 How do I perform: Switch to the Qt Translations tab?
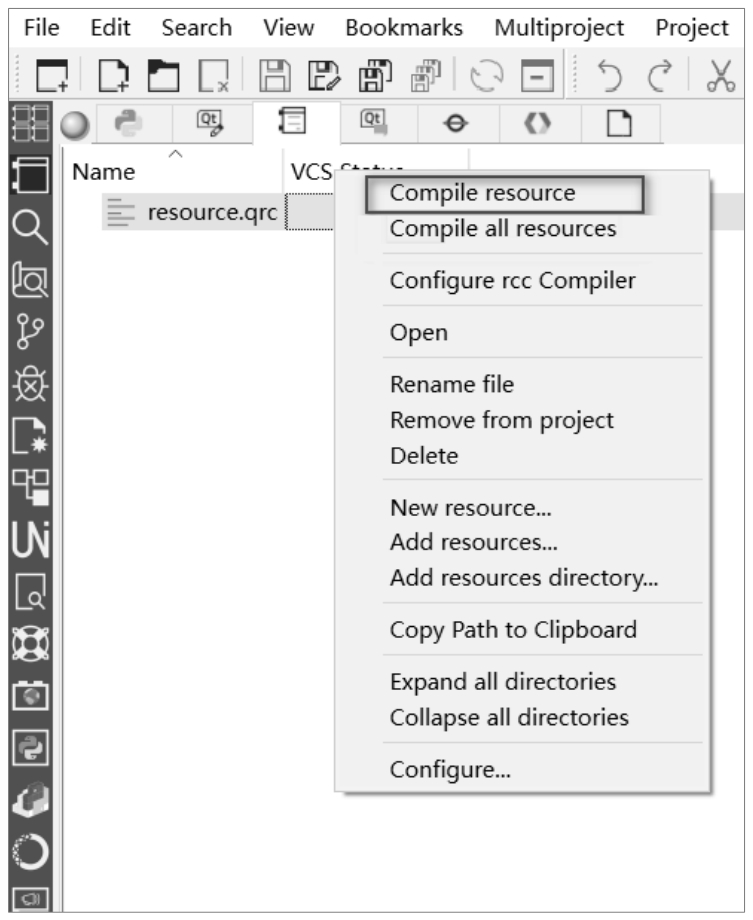coord(374,123)
